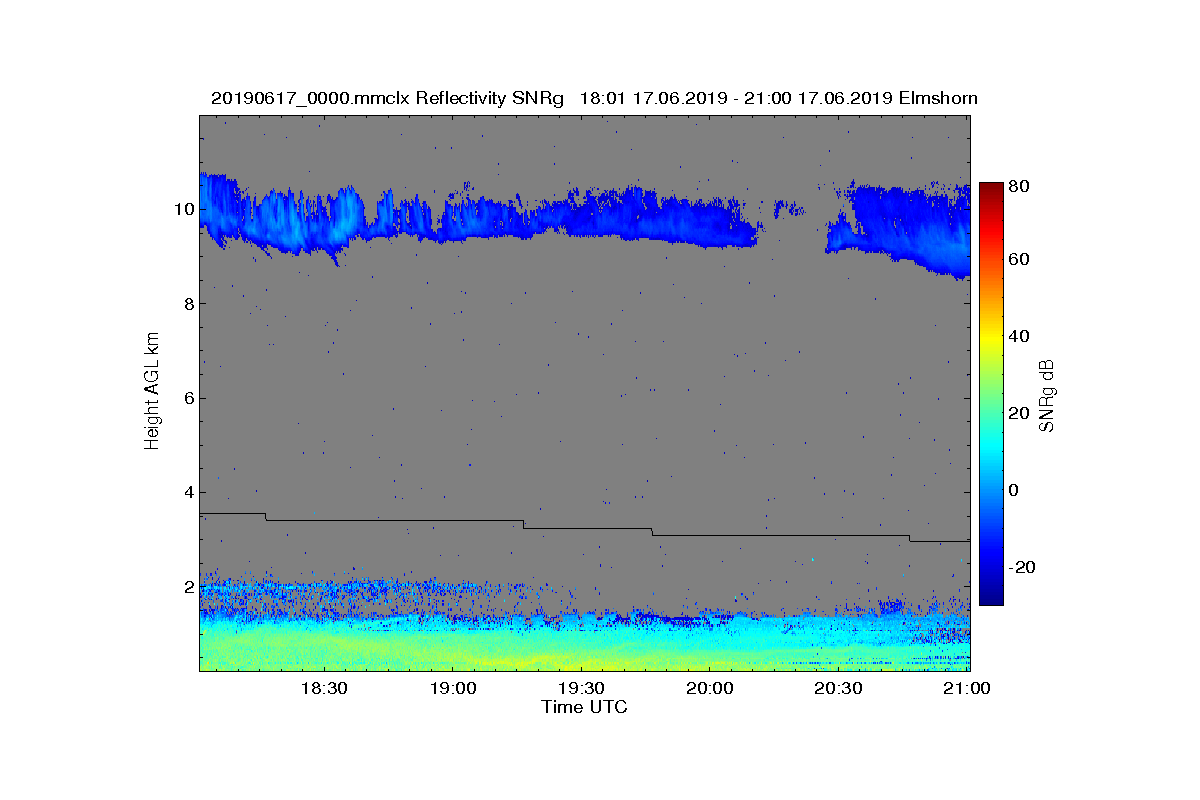Click the height tick label 2

click(x=189, y=586)
